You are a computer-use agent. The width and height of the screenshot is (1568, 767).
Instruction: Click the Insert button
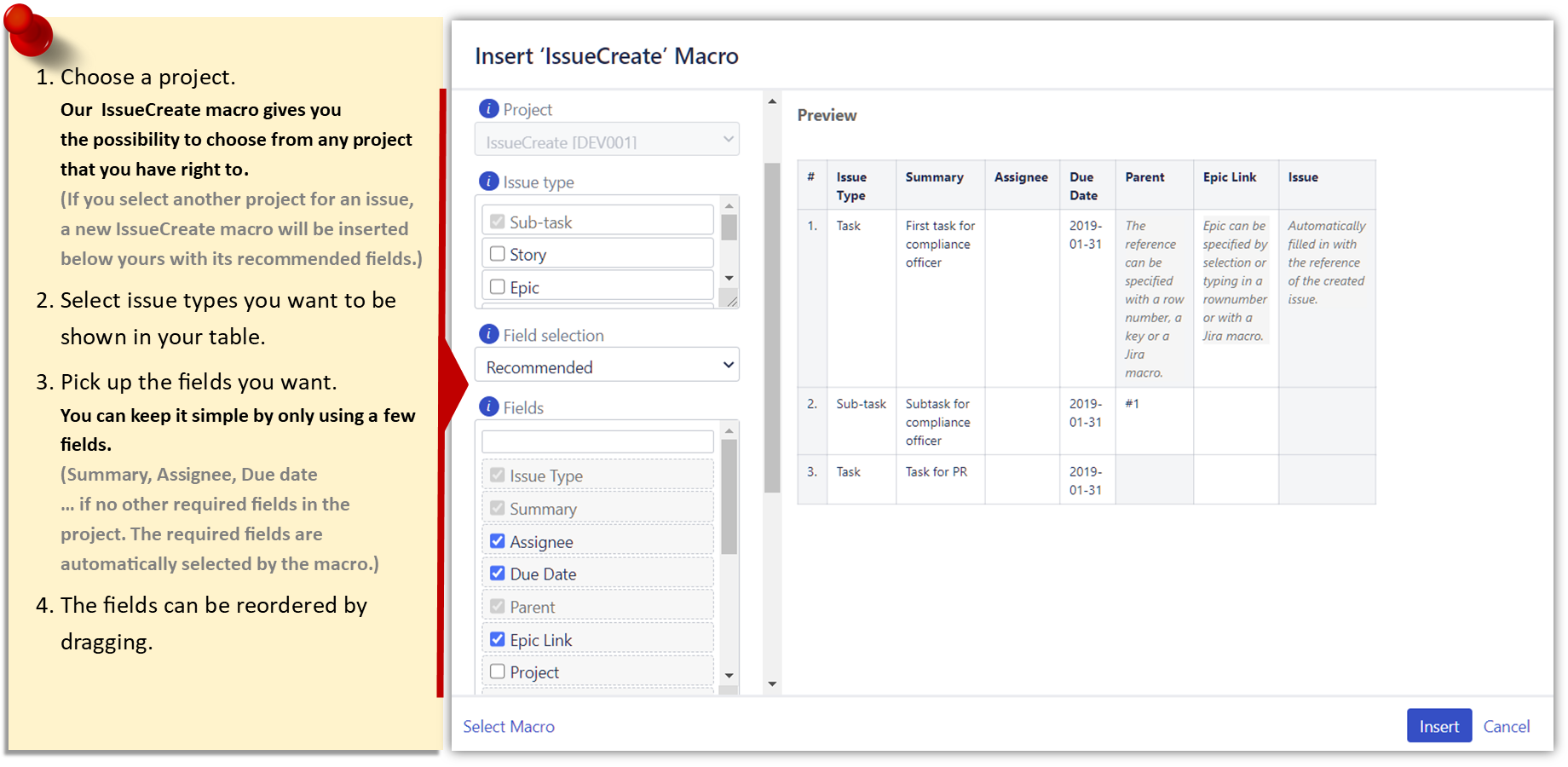(x=1438, y=726)
